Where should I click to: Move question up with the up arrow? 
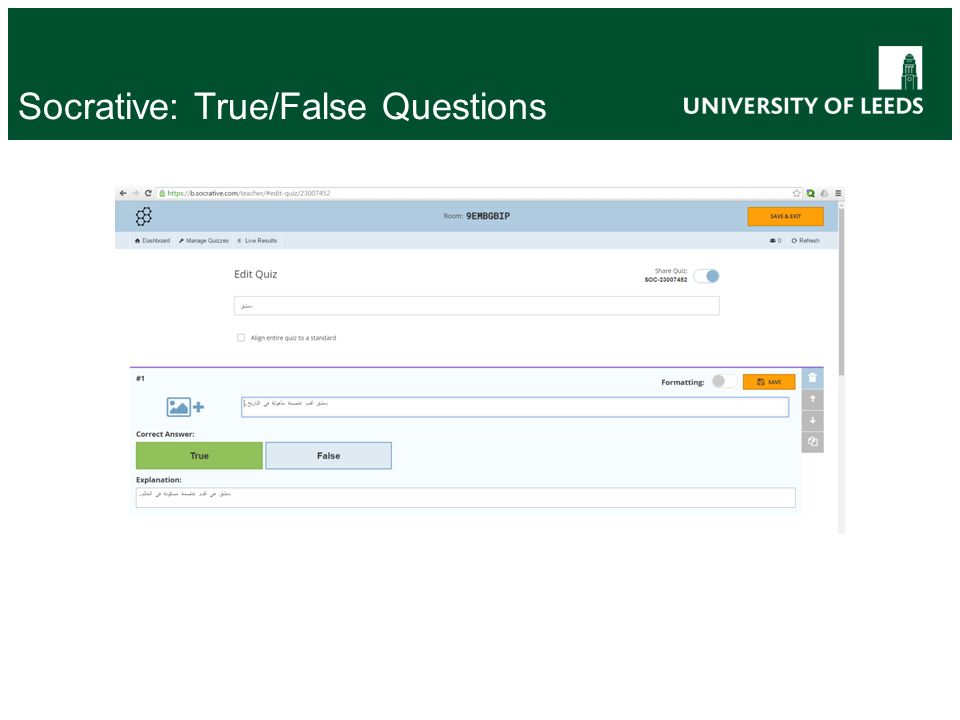[812, 399]
